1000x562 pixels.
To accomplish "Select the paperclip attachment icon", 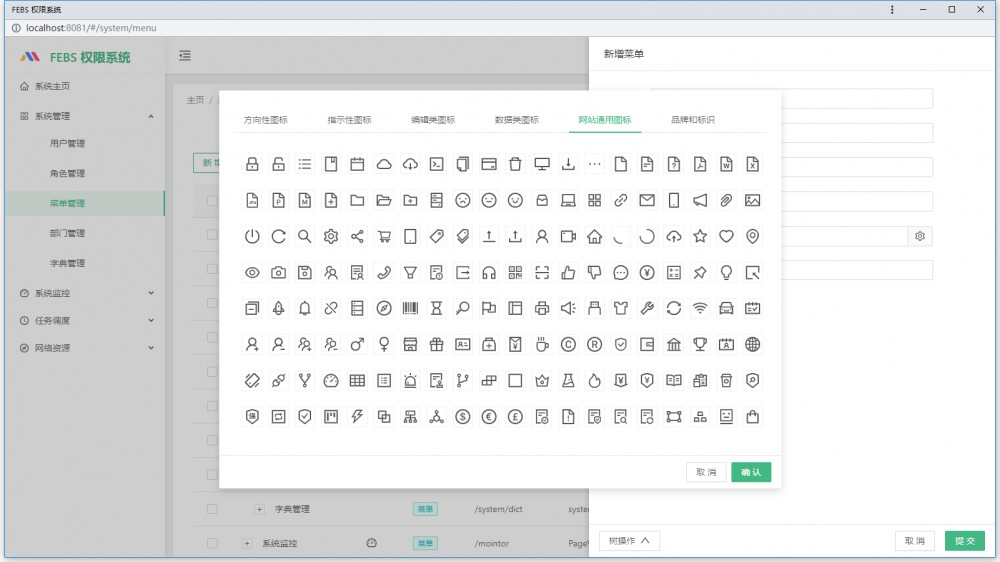I will pyautogui.click(x=726, y=200).
